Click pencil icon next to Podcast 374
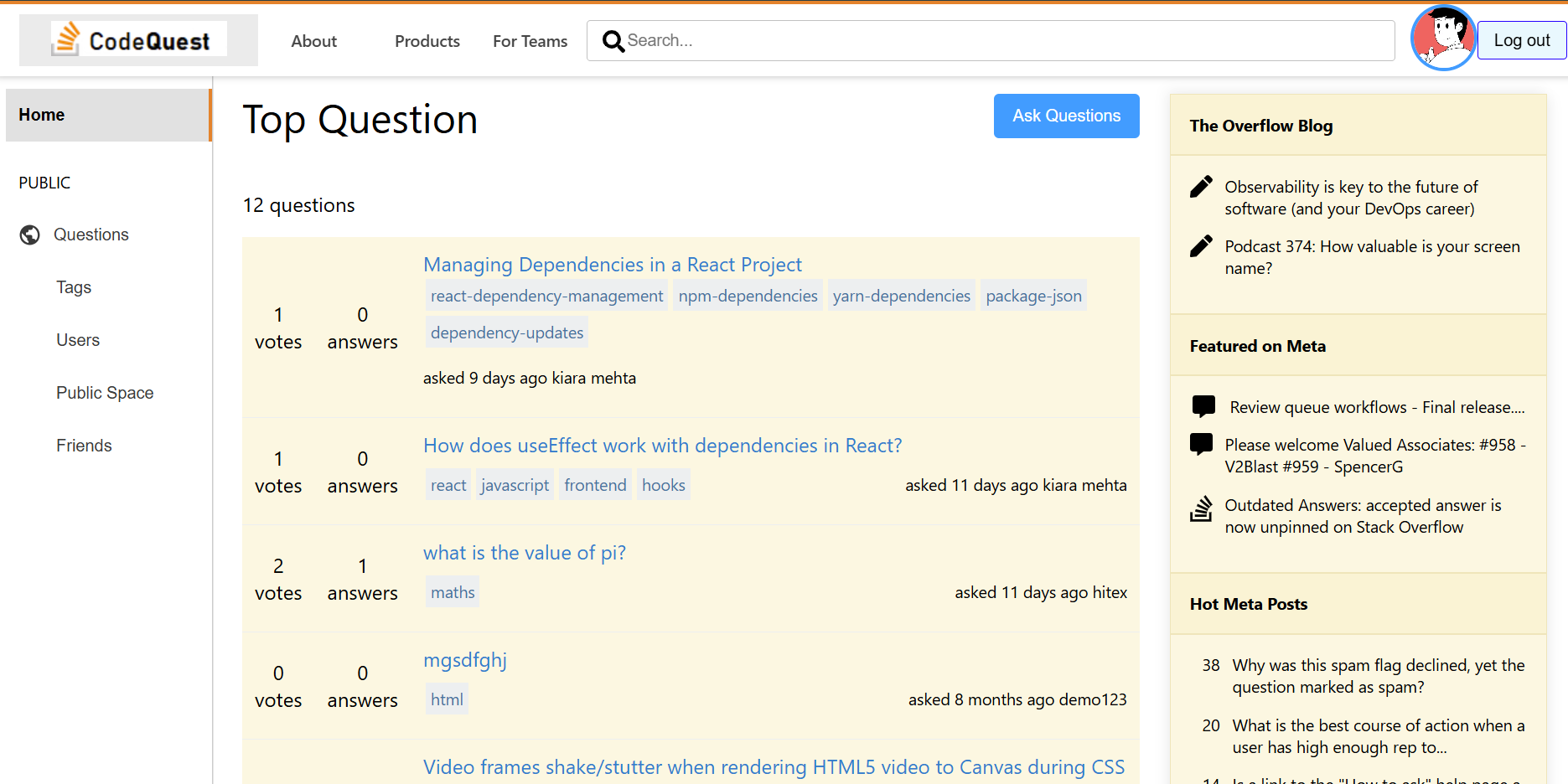Image resolution: width=1568 pixels, height=784 pixels. click(x=1201, y=246)
